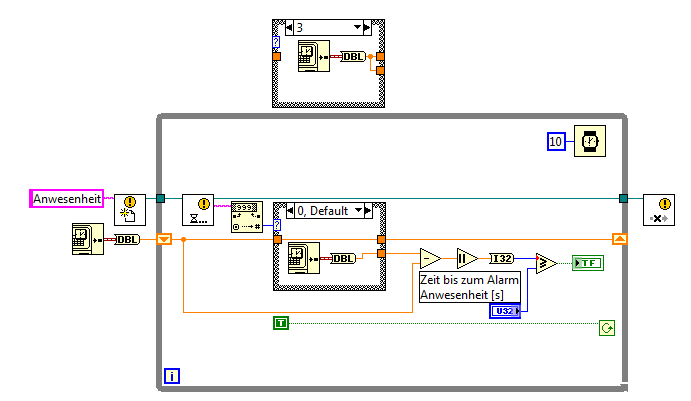Click upper orange output tunnel of case 3
The height and width of the screenshot is (401, 691).
(x=380, y=56)
